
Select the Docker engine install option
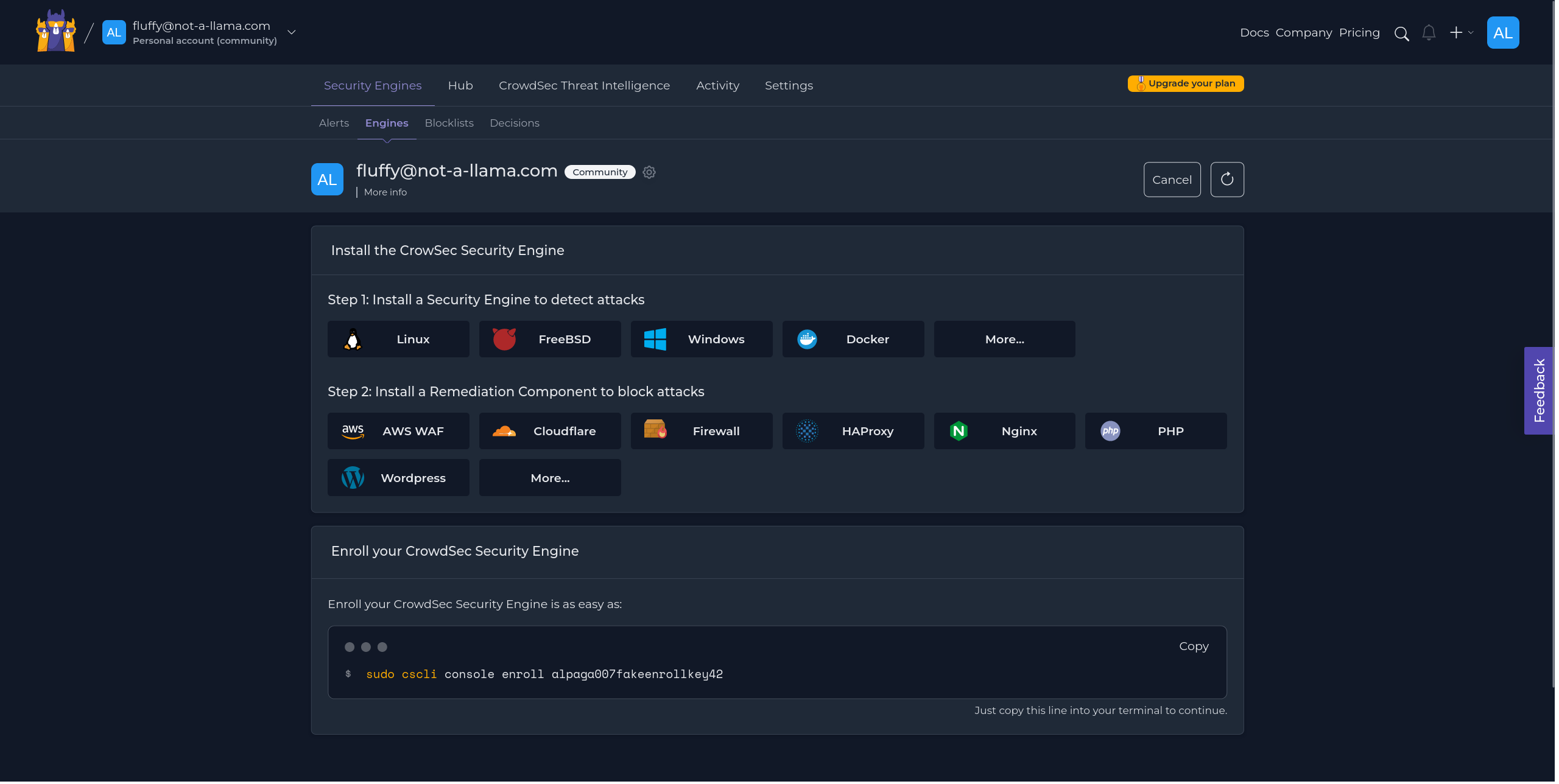tap(853, 339)
